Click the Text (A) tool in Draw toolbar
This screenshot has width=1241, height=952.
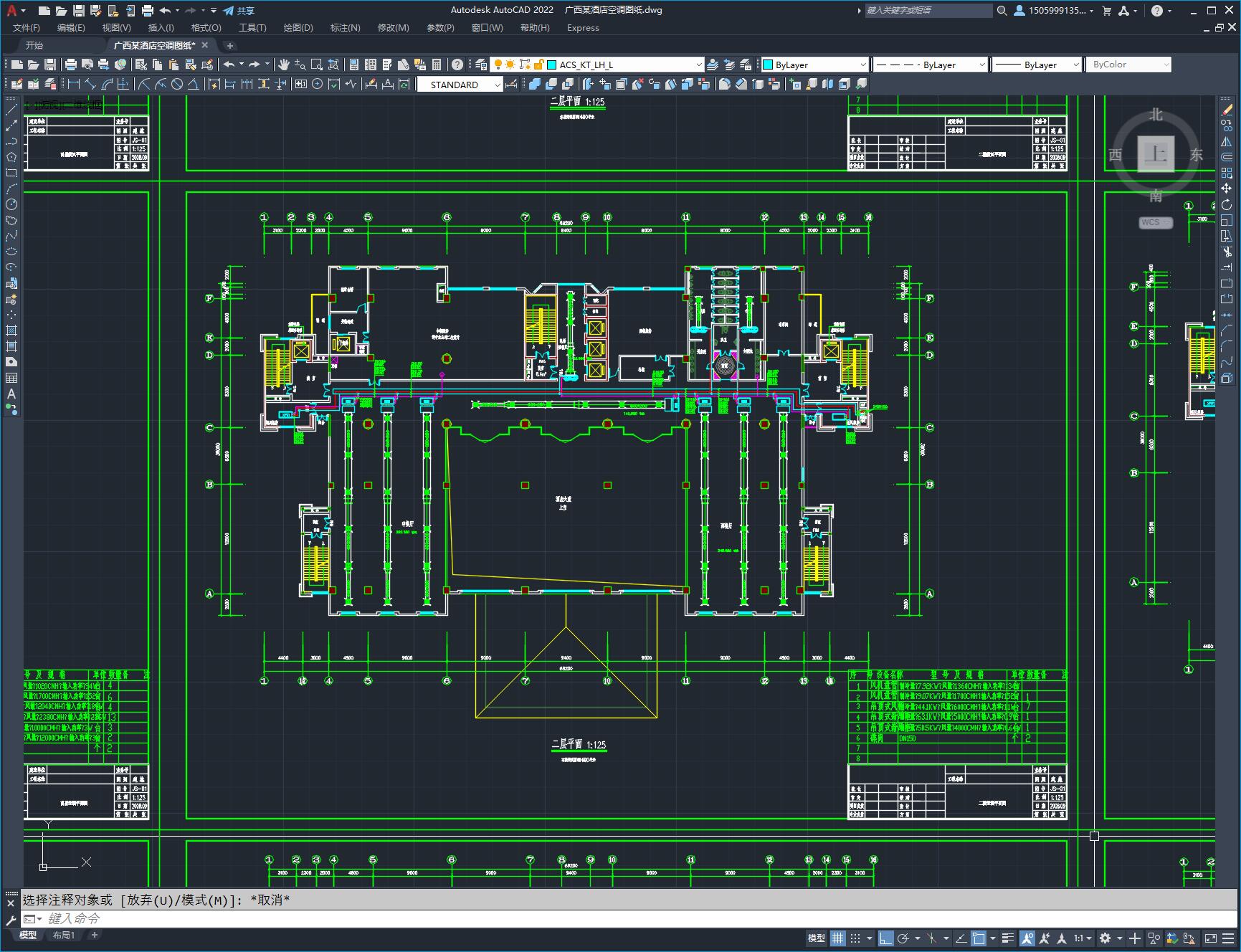point(11,394)
